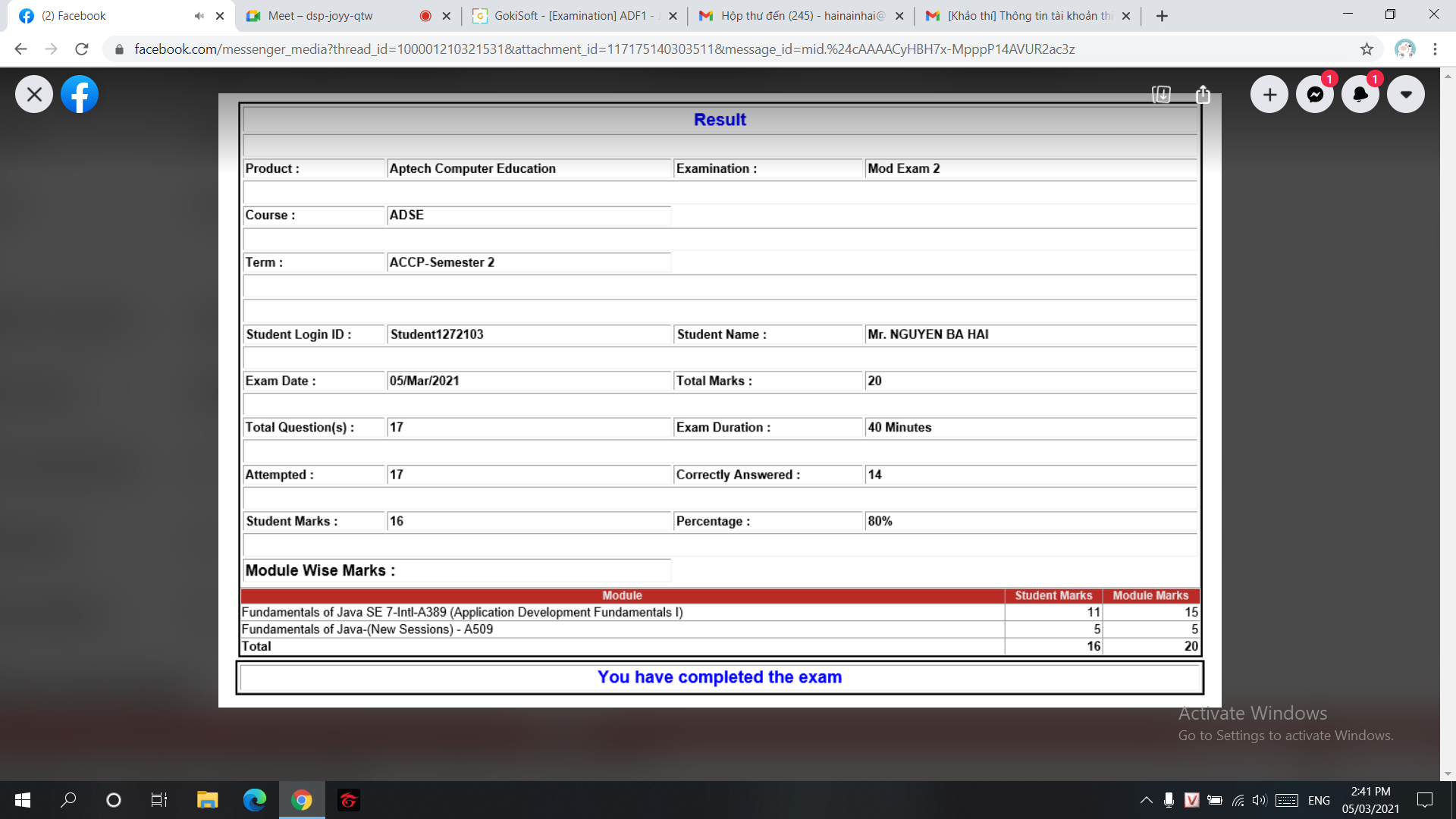Image resolution: width=1456 pixels, height=819 pixels.
Task: Close the Meet browser tab
Action: tap(446, 16)
